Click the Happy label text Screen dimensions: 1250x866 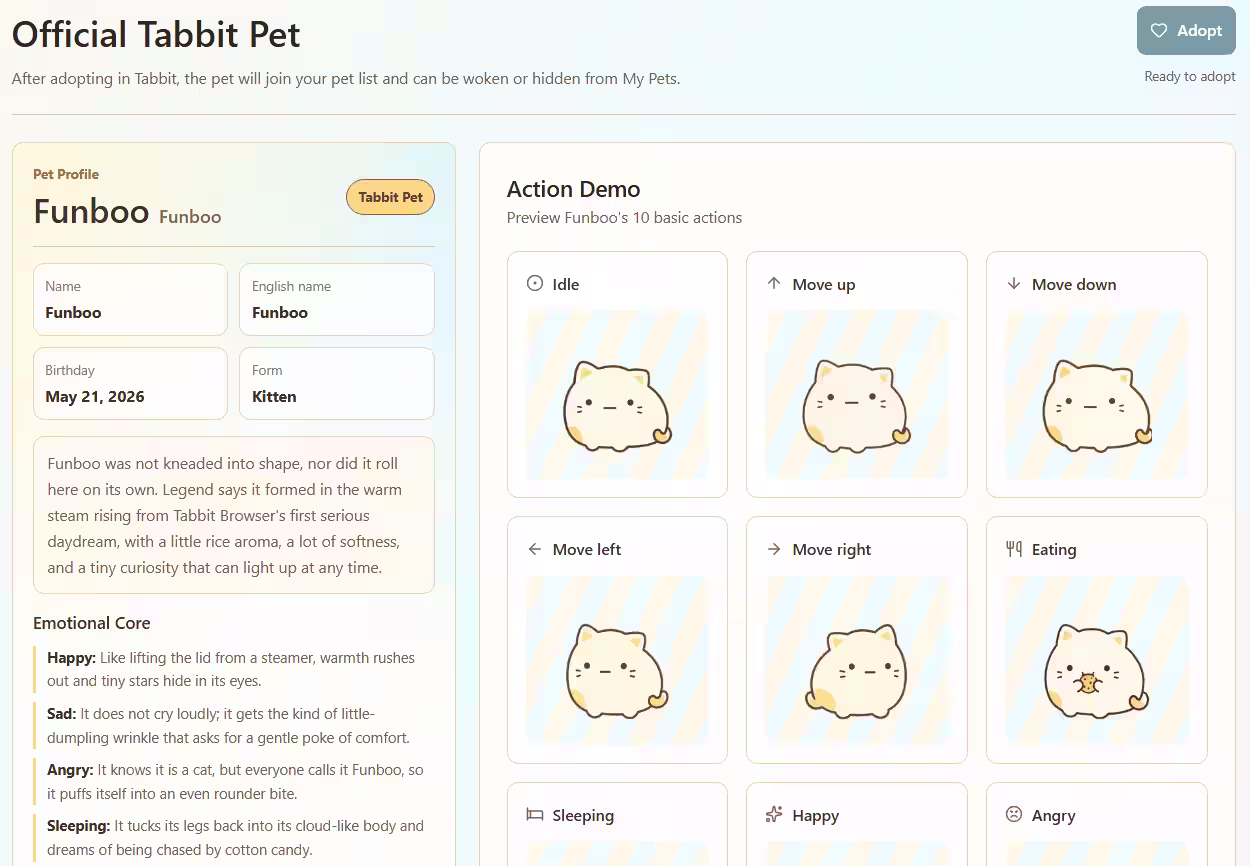[x=815, y=815]
